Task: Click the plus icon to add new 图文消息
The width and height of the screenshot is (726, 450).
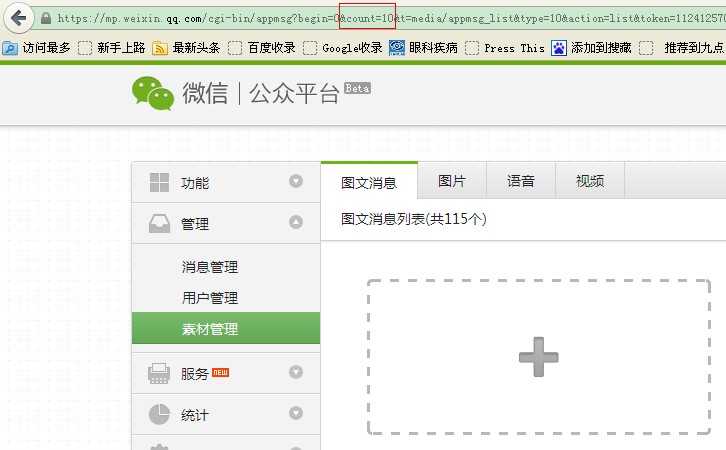Action: point(538,357)
